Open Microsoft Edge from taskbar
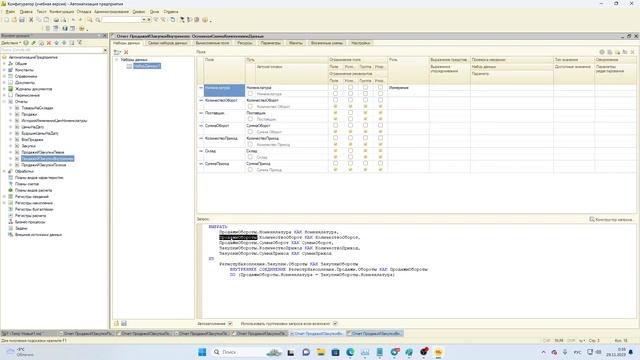The width and height of the screenshot is (640, 360). tap(350, 352)
